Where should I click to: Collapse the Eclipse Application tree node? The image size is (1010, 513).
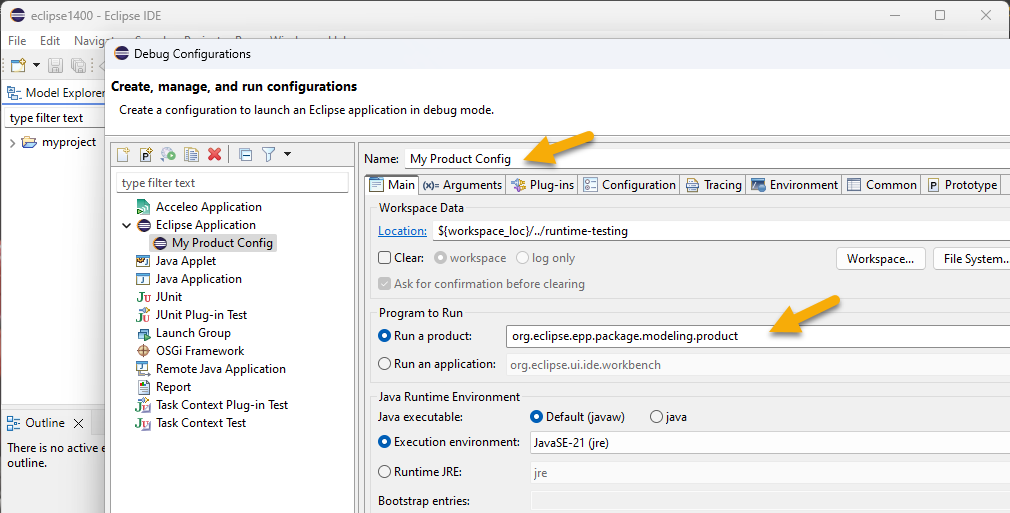pyautogui.click(x=127, y=225)
